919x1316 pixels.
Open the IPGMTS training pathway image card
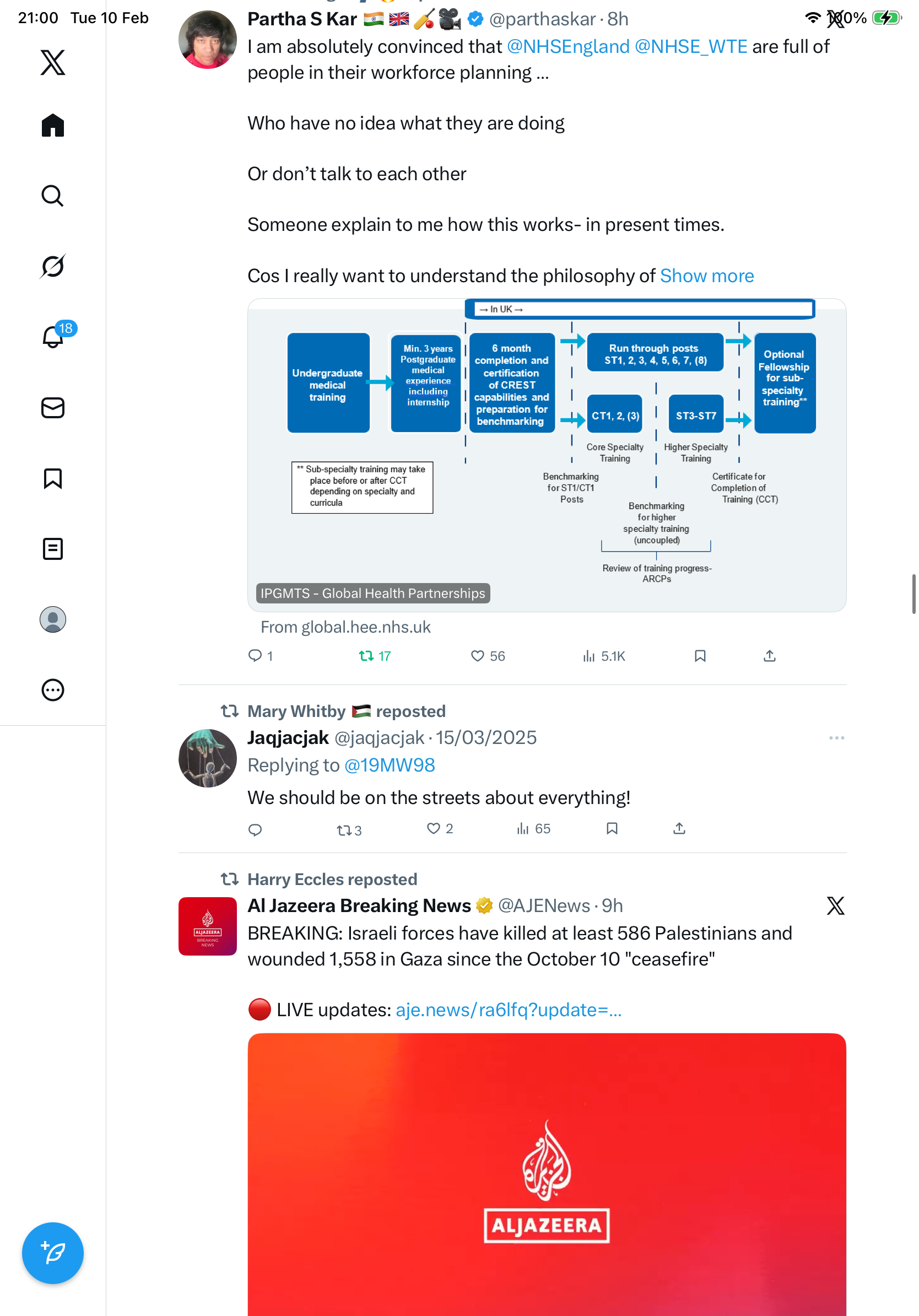tap(547, 455)
